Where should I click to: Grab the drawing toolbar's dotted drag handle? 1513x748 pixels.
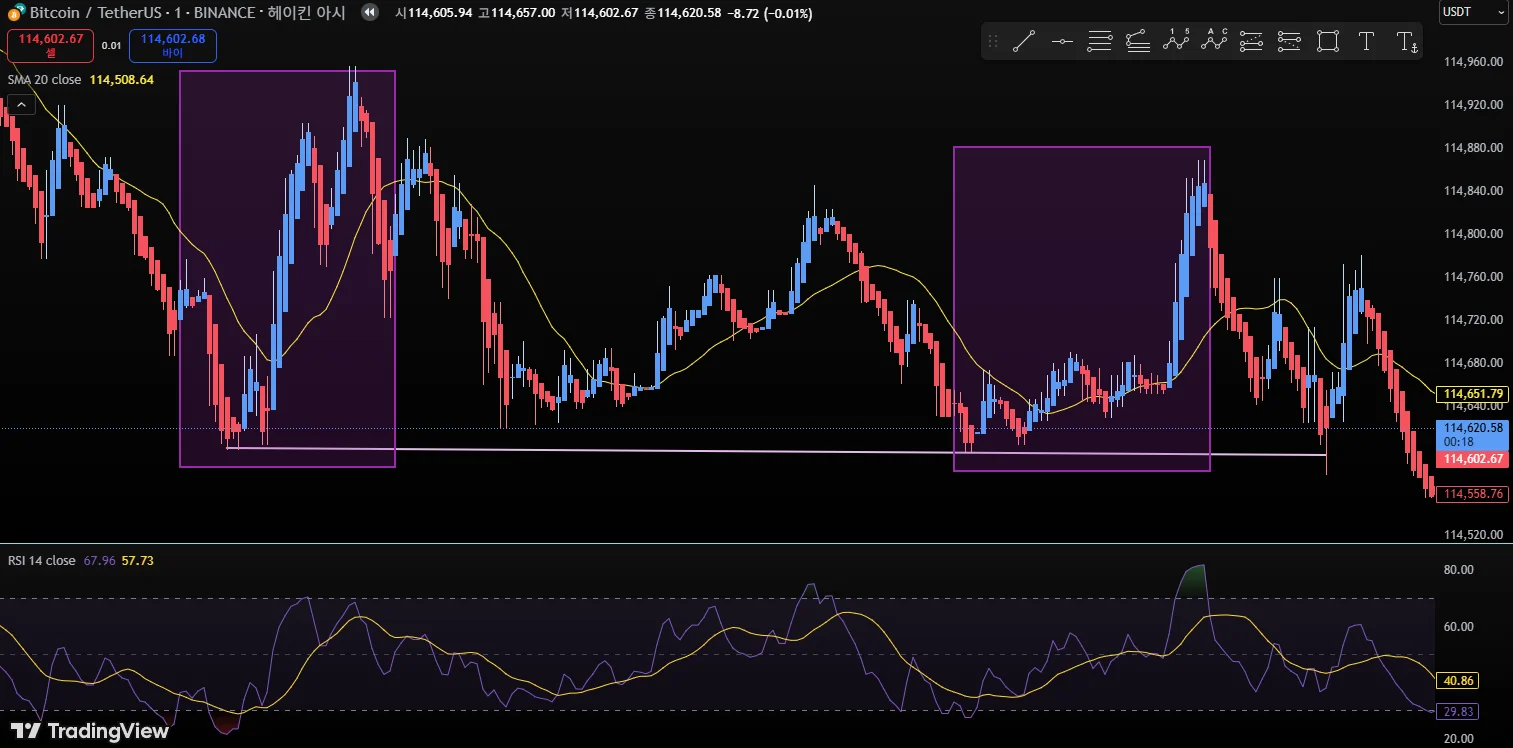993,41
